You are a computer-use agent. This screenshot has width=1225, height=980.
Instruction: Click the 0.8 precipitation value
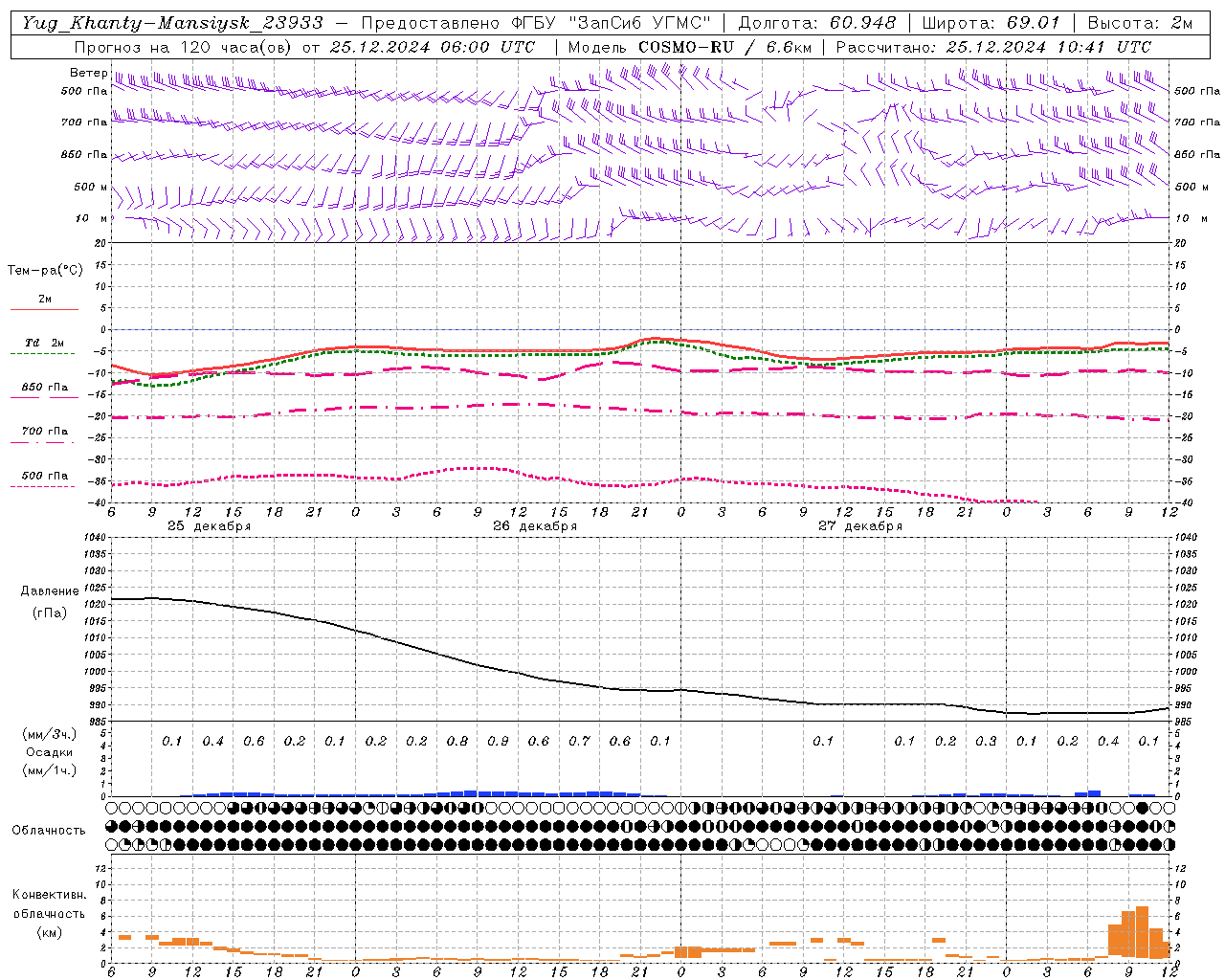[x=457, y=741]
